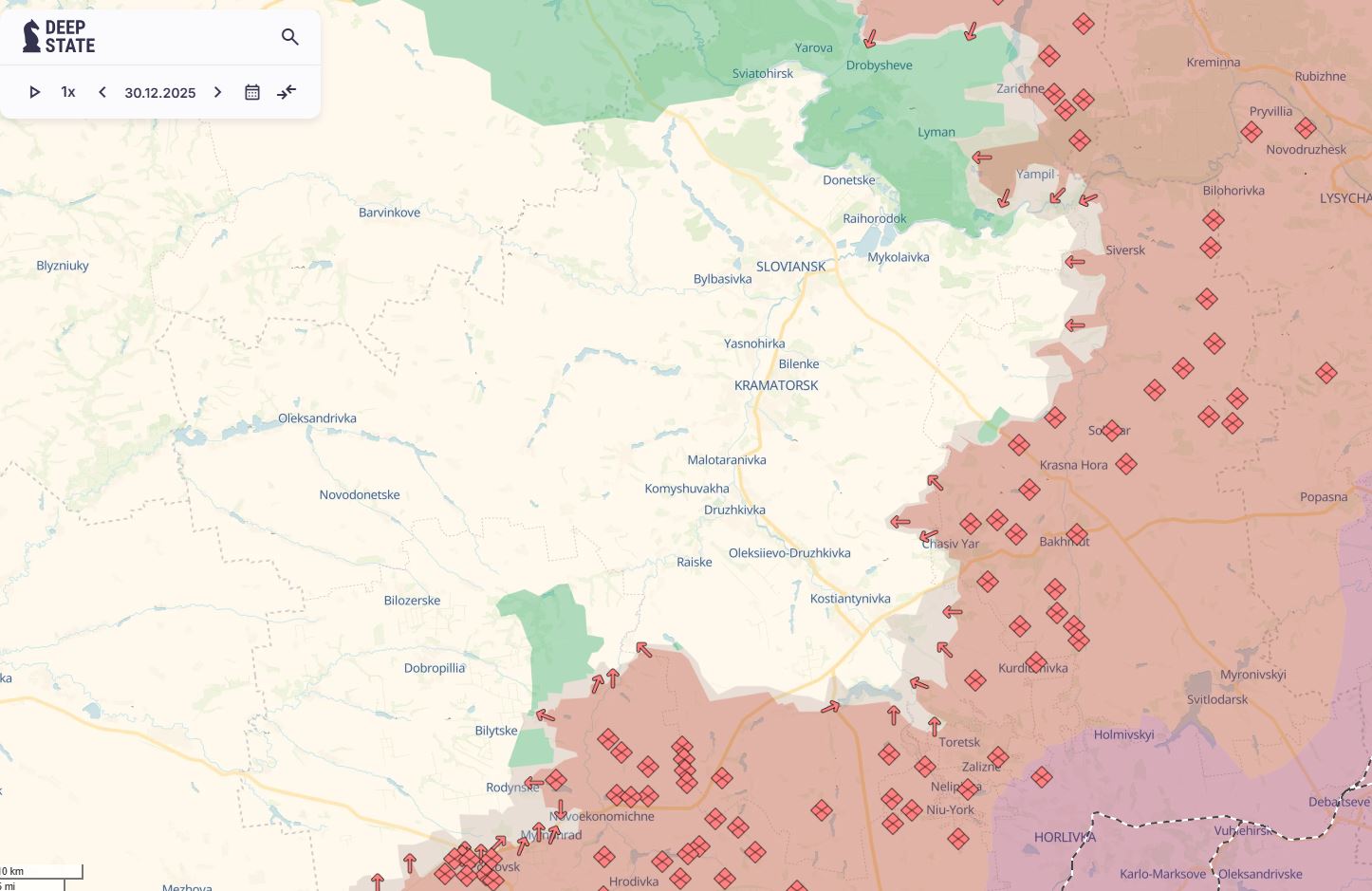The image size is (1372, 891).
Task: Go to the previous date
Action: click(102, 92)
